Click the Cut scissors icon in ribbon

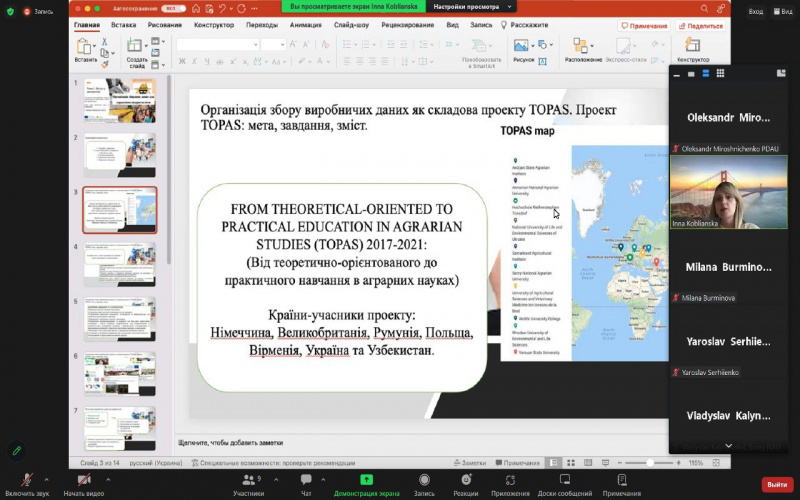105,41
